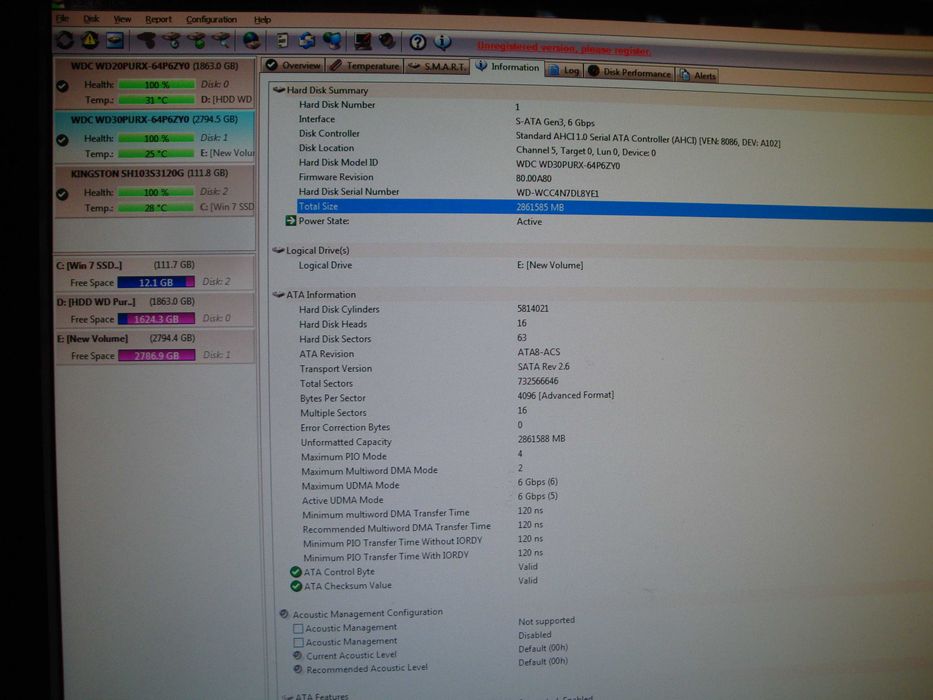Click the '4096 [Advanced Format]' value
This screenshot has width=933, height=700.
tap(565, 395)
